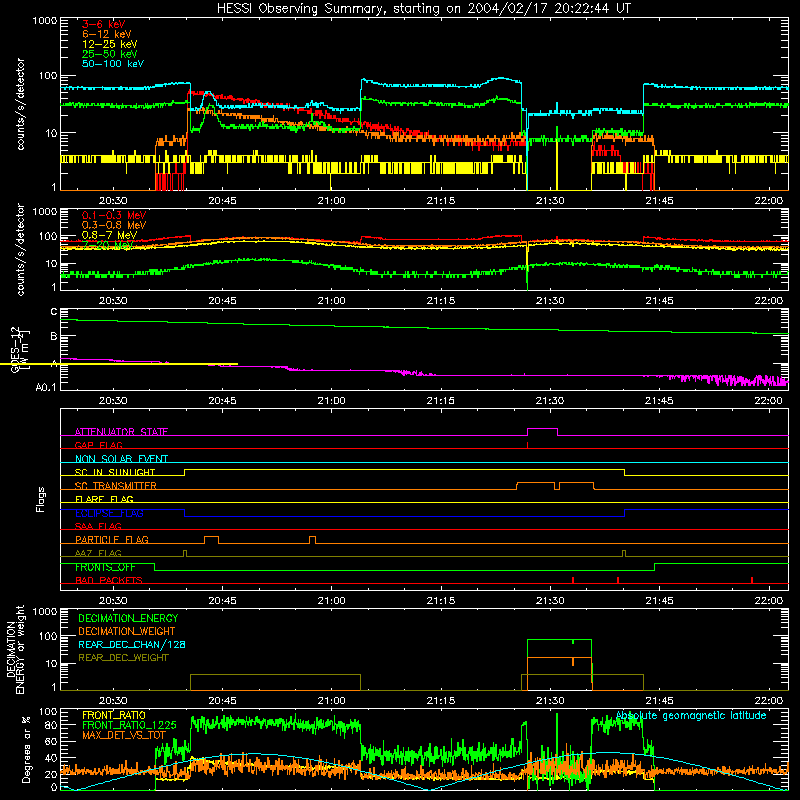
Task: Click the green DECIMATION_ENERGY plateau top edge
Action: click(559, 640)
